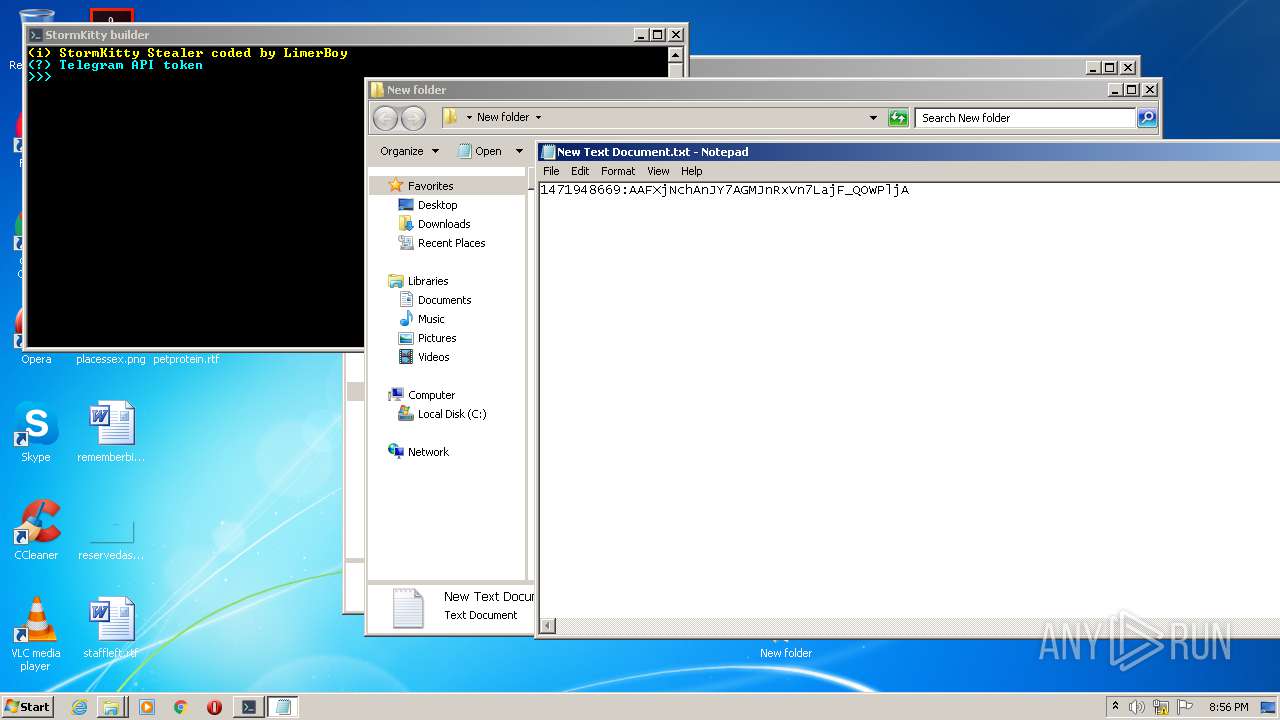The width and height of the screenshot is (1280, 720).
Task: Click the Telegram token text in Notepad
Action: [724, 190]
